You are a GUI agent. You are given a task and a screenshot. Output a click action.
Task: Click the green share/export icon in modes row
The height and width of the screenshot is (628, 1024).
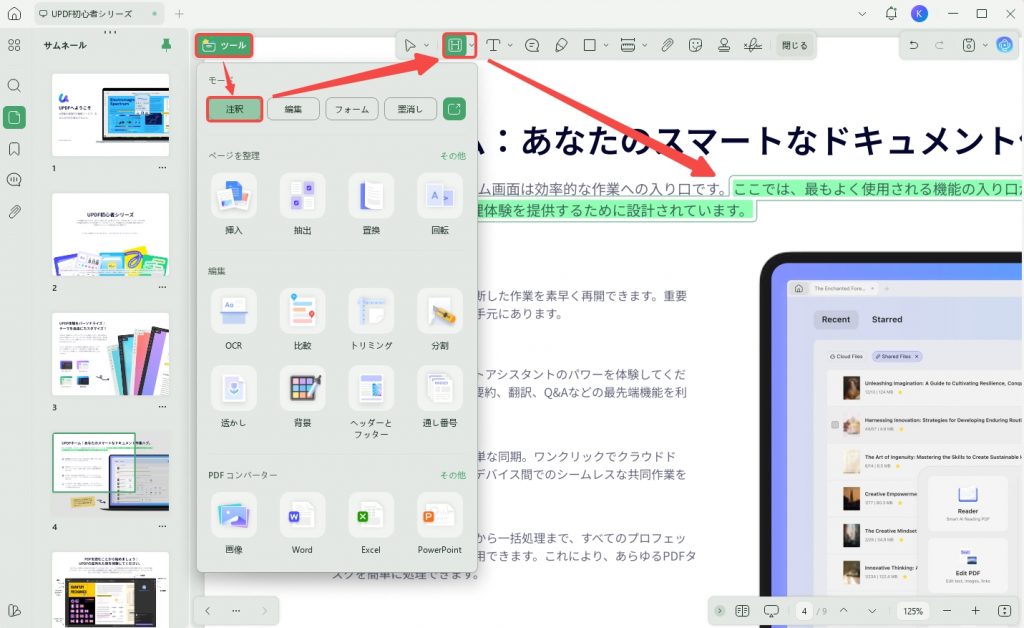tap(455, 109)
